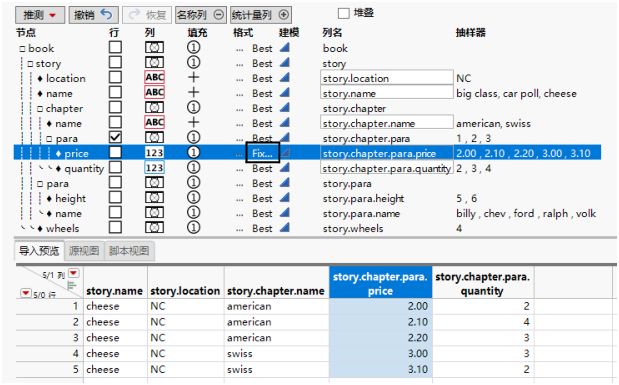Click the modeling type icon for wheels
Image resolution: width=619 pixels, height=385 pixels.
pos(285,227)
